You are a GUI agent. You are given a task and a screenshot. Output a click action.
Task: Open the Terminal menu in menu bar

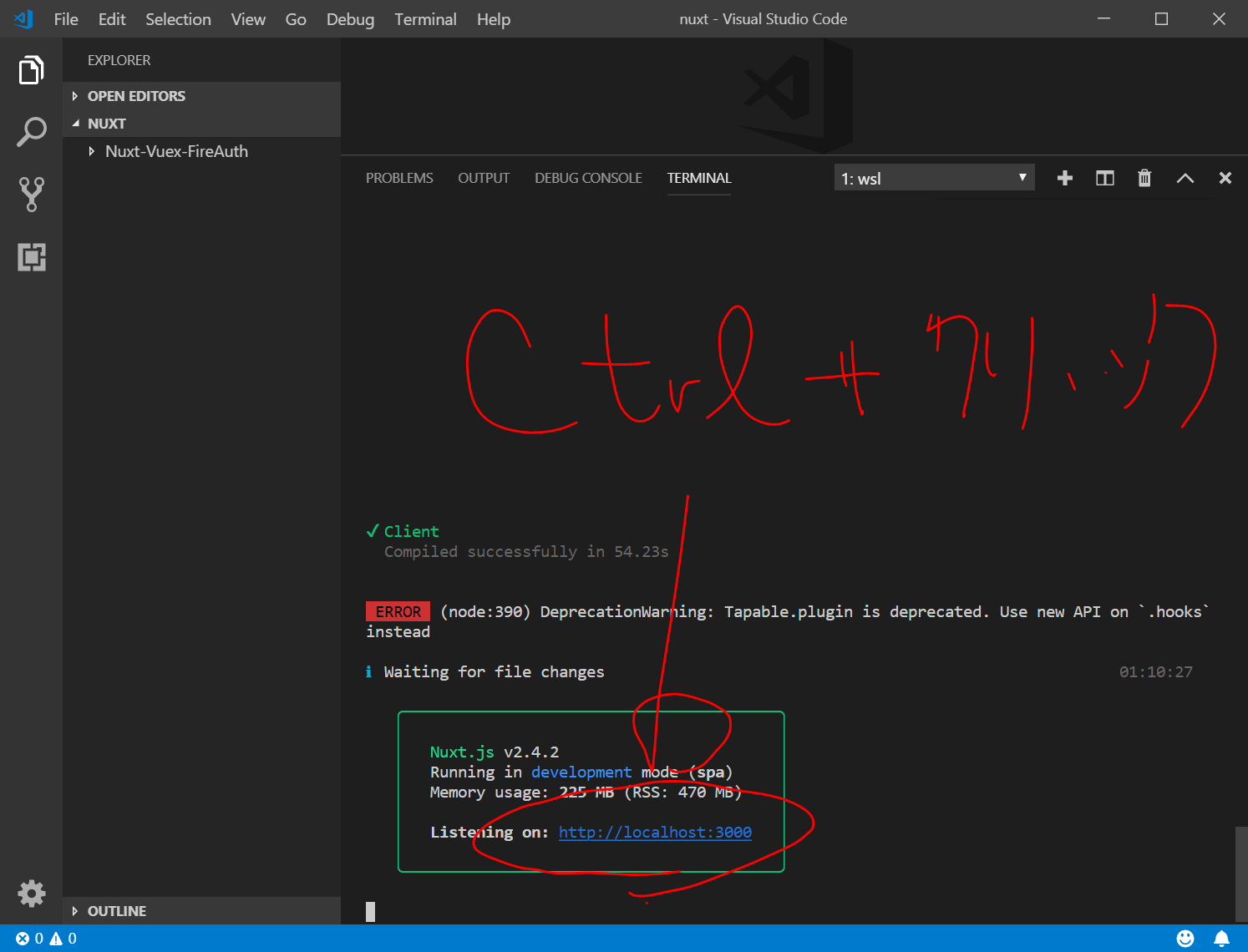pyautogui.click(x=425, y=19)
